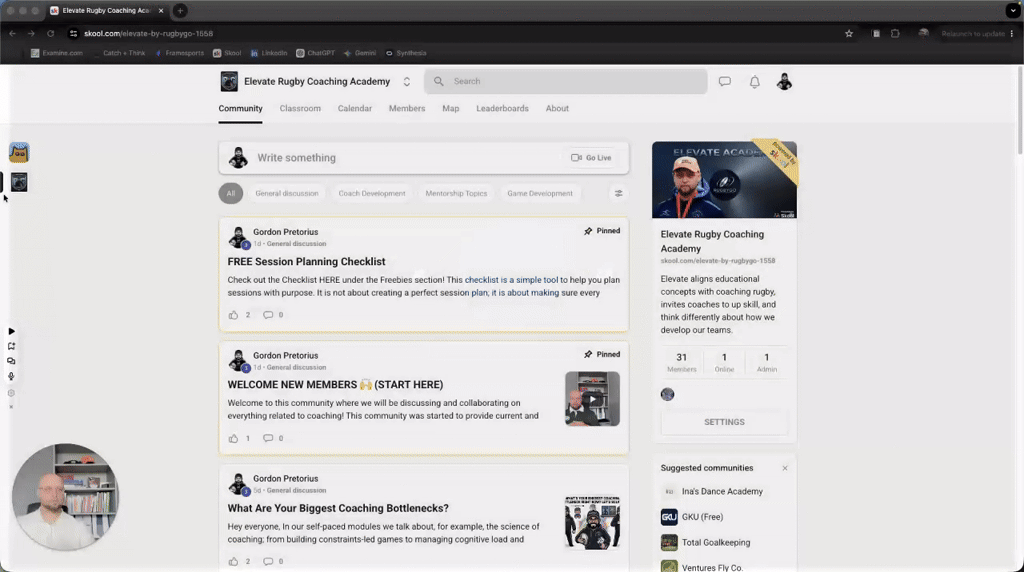Bookmark this page with the star icon

(x=849, y=33)
